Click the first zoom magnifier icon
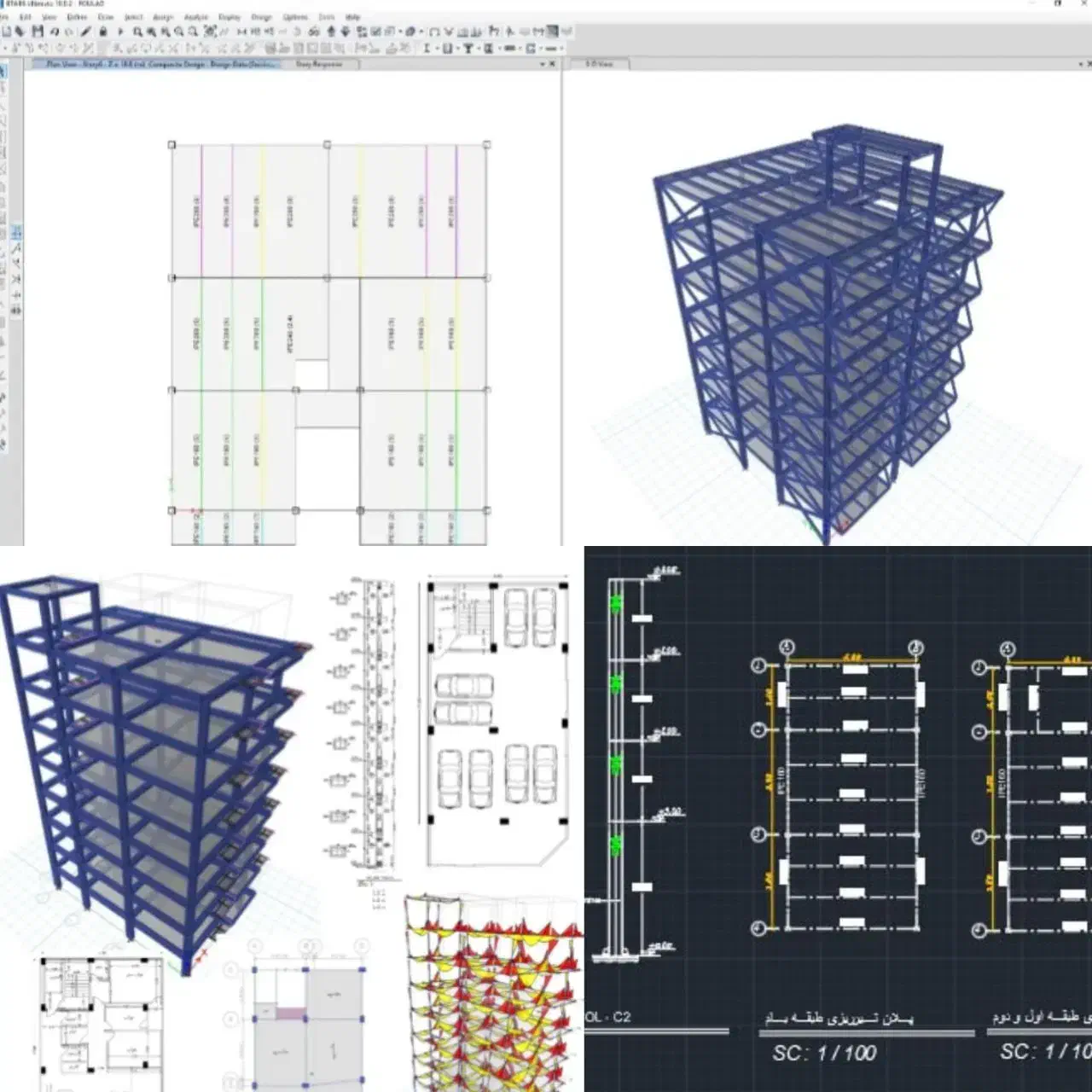 [x=137, y=32]
